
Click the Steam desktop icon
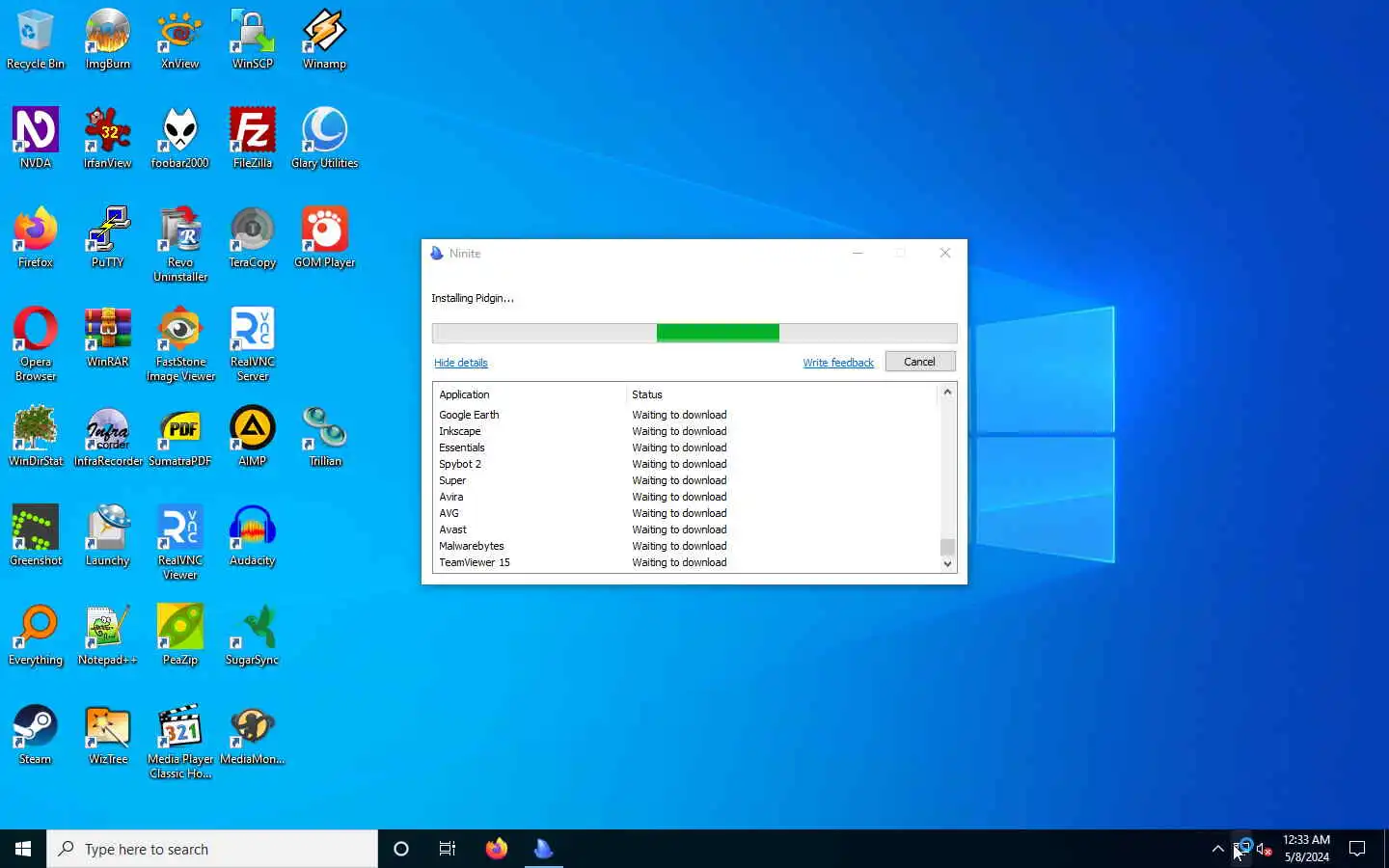pyautogui.click(x=36, y=735)
